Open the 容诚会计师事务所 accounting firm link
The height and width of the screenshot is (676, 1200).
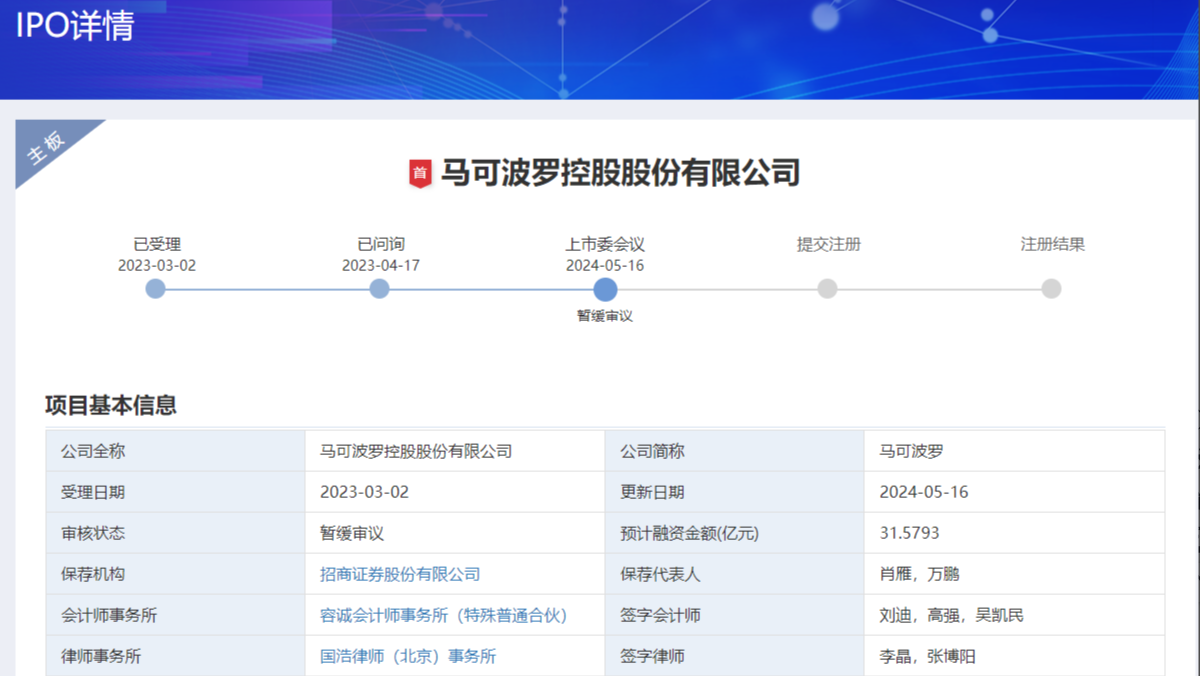pos(443,615)
